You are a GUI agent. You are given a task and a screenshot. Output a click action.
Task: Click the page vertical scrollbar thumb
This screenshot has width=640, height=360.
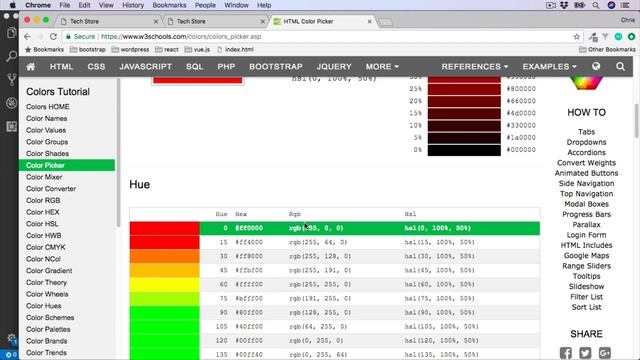coord(636,121)
